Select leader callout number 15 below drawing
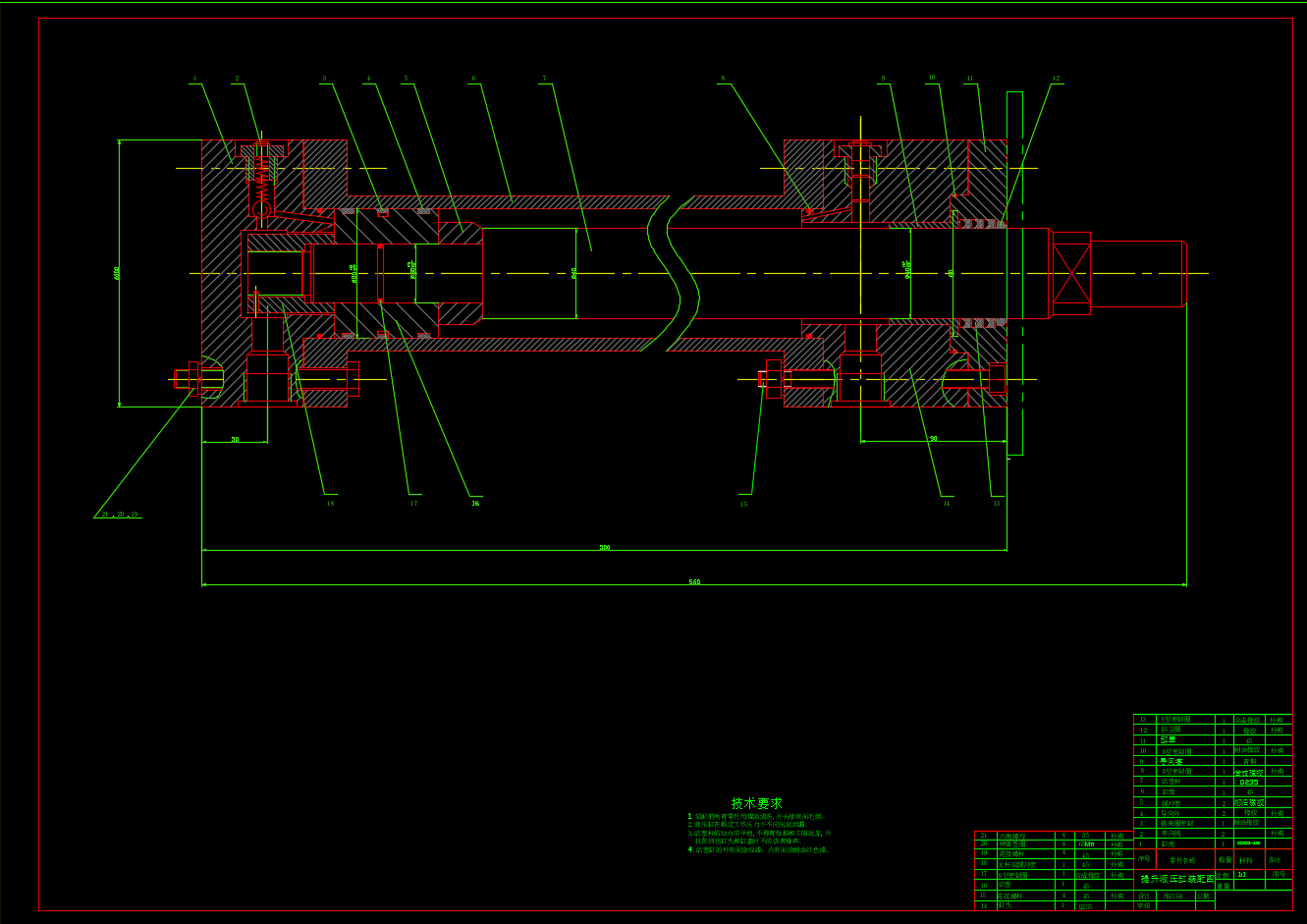 pyautogui.click(x=743, y=504)
